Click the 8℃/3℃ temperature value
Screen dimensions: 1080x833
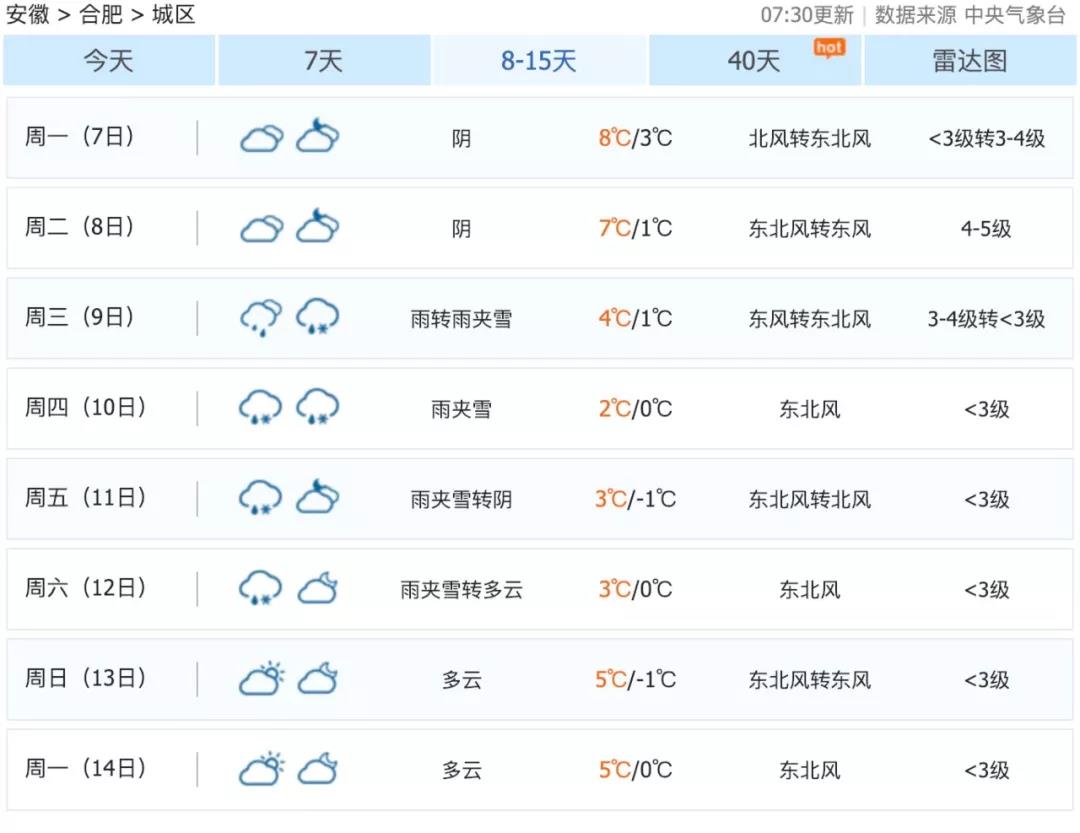(635, 138)
